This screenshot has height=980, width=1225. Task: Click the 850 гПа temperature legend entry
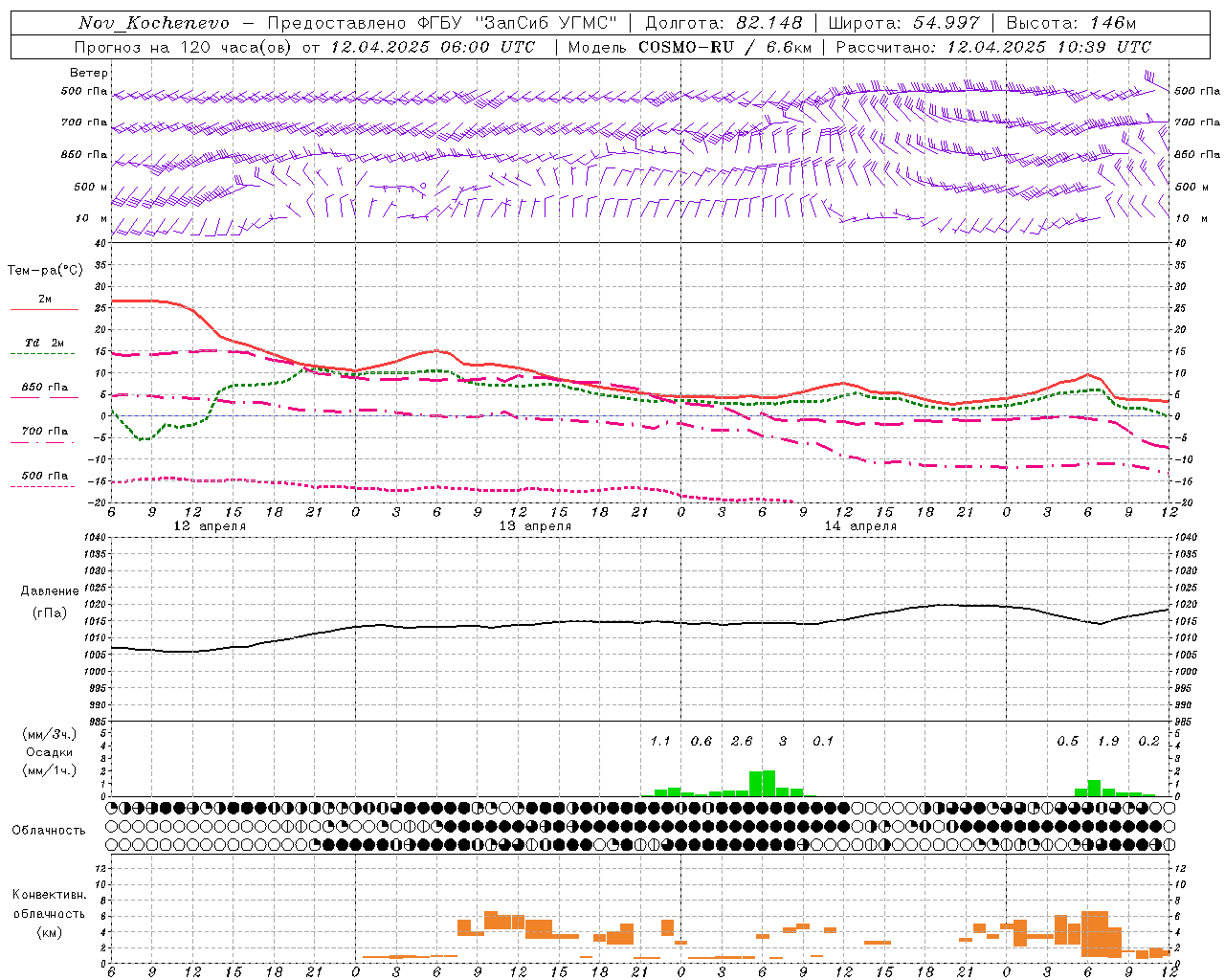point(45,388)
